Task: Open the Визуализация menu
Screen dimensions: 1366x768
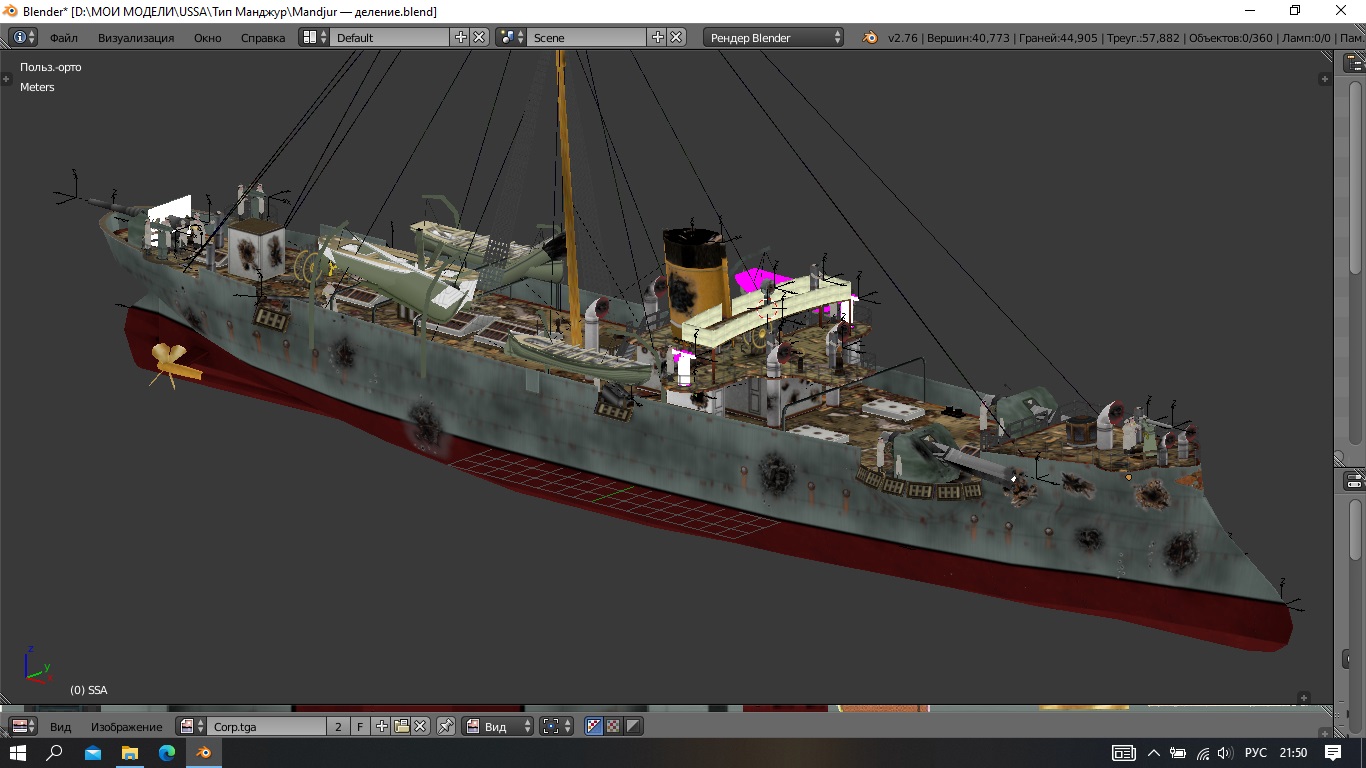Action: pyautogui.click(x=135, y=38)
